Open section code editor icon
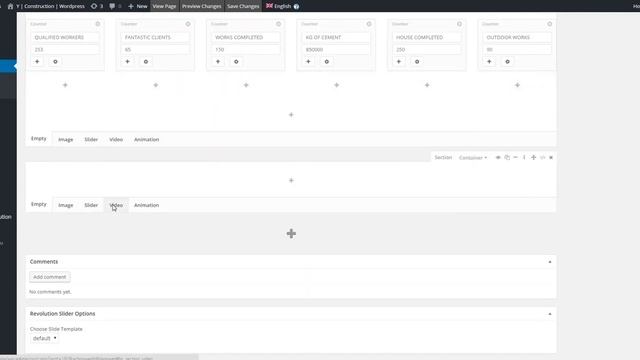The width and height of the screenshot is (640, 360). click(x=542, y=158)
